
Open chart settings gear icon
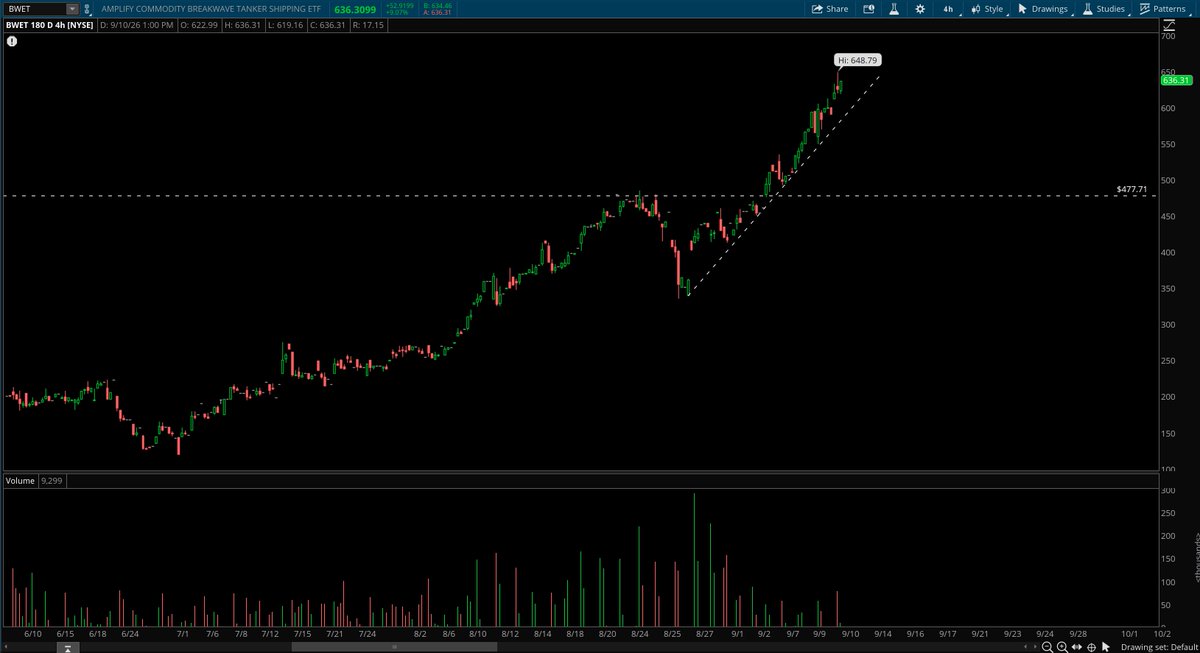919,8
